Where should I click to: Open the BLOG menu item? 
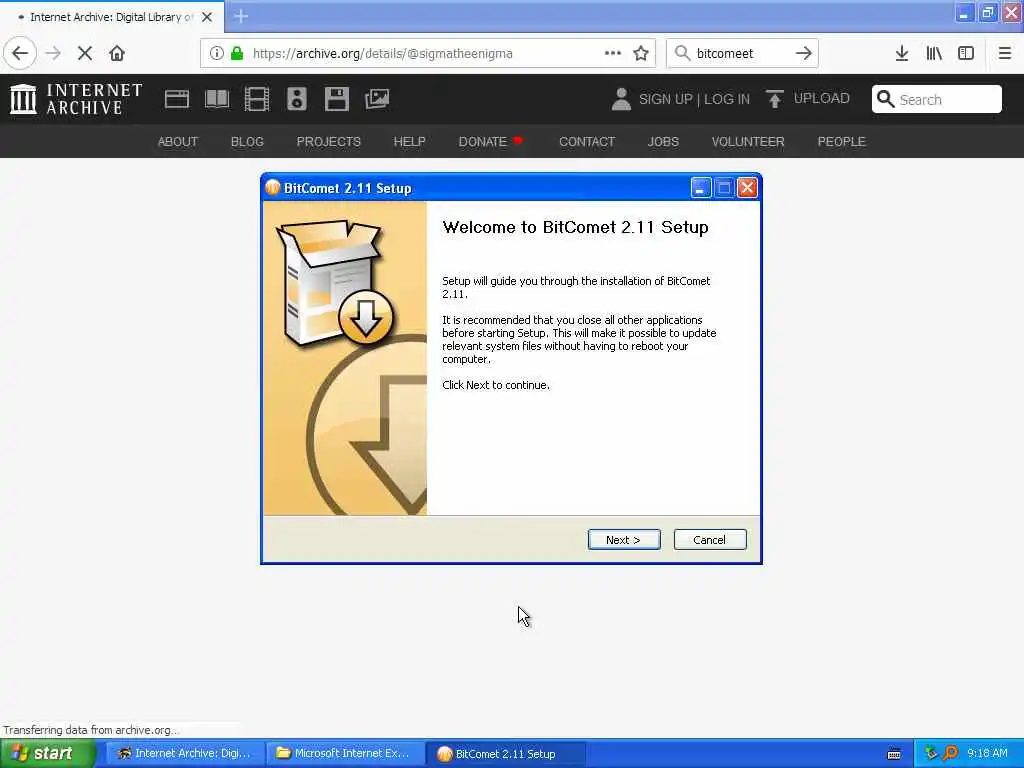(x=247, y=142)
